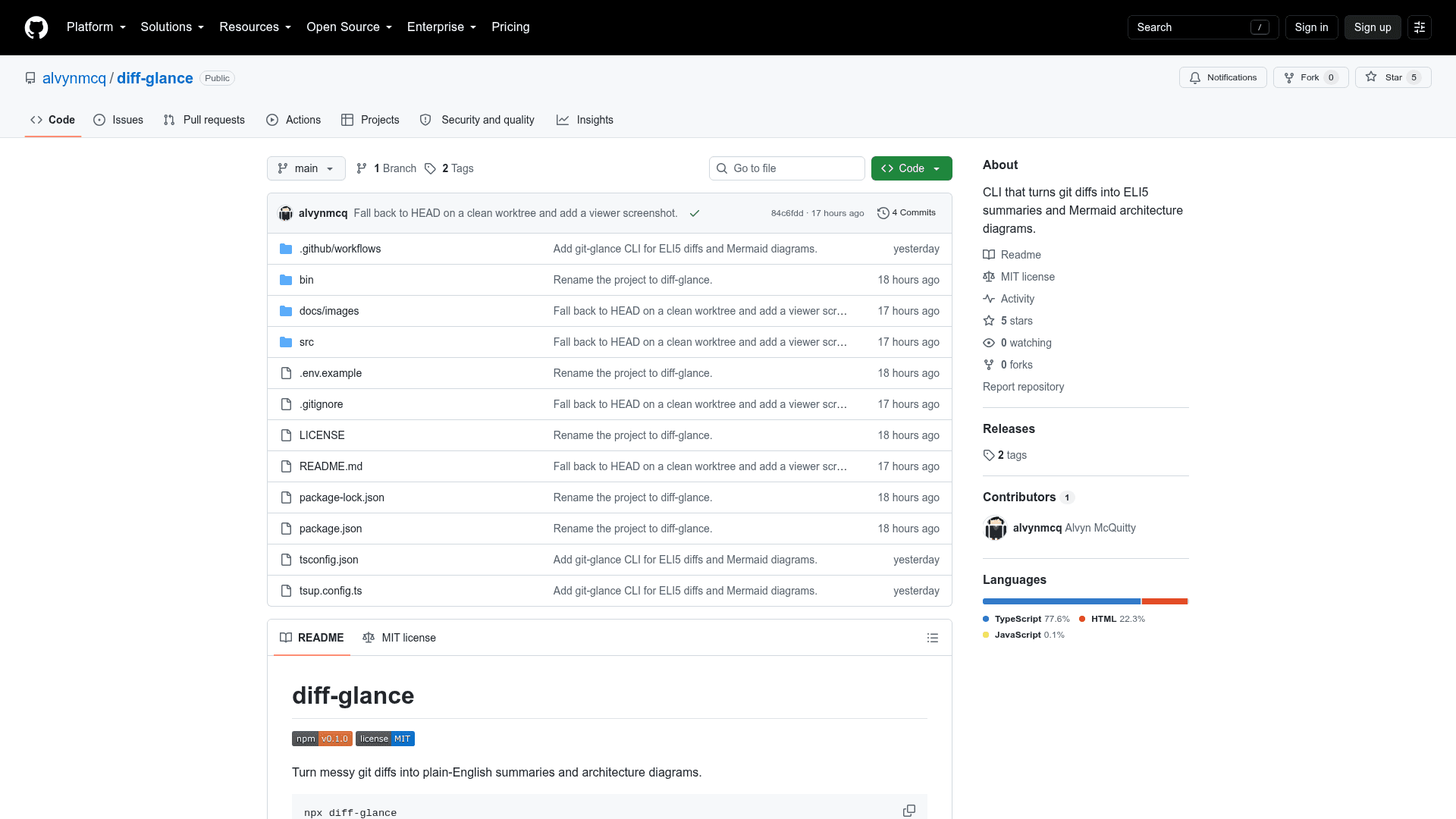Open the README outline list icon
This screenshot has height=819, width=1456.
click(x=933, y=638)
